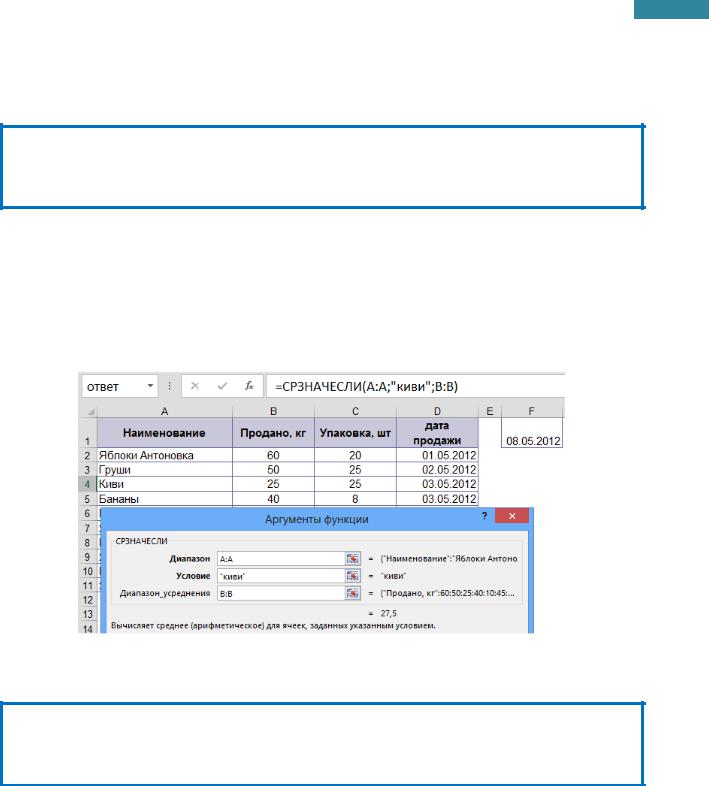Click the 'дата продажи' header cell
709x786 pixels.
(437, 433)
